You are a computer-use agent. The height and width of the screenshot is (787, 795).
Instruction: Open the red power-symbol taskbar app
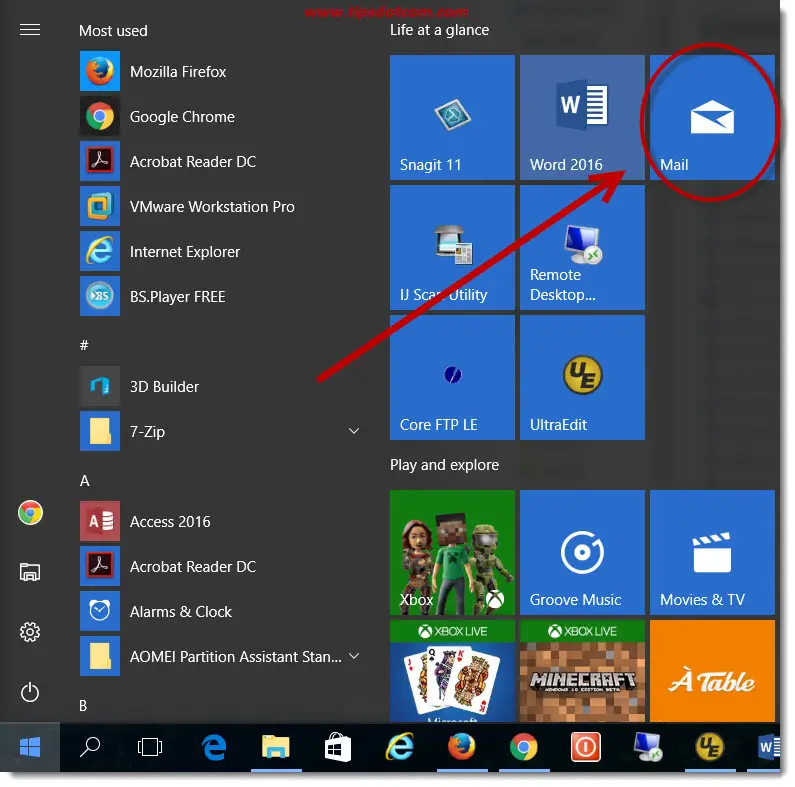(x=586, y=747)
